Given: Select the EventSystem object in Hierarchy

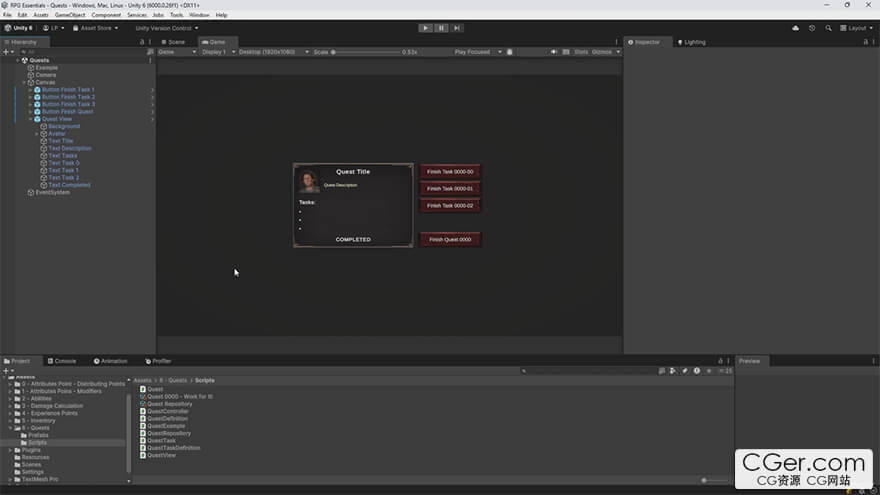Looking at the screenshot, I should pyautogui.click(x=52, y=192).
